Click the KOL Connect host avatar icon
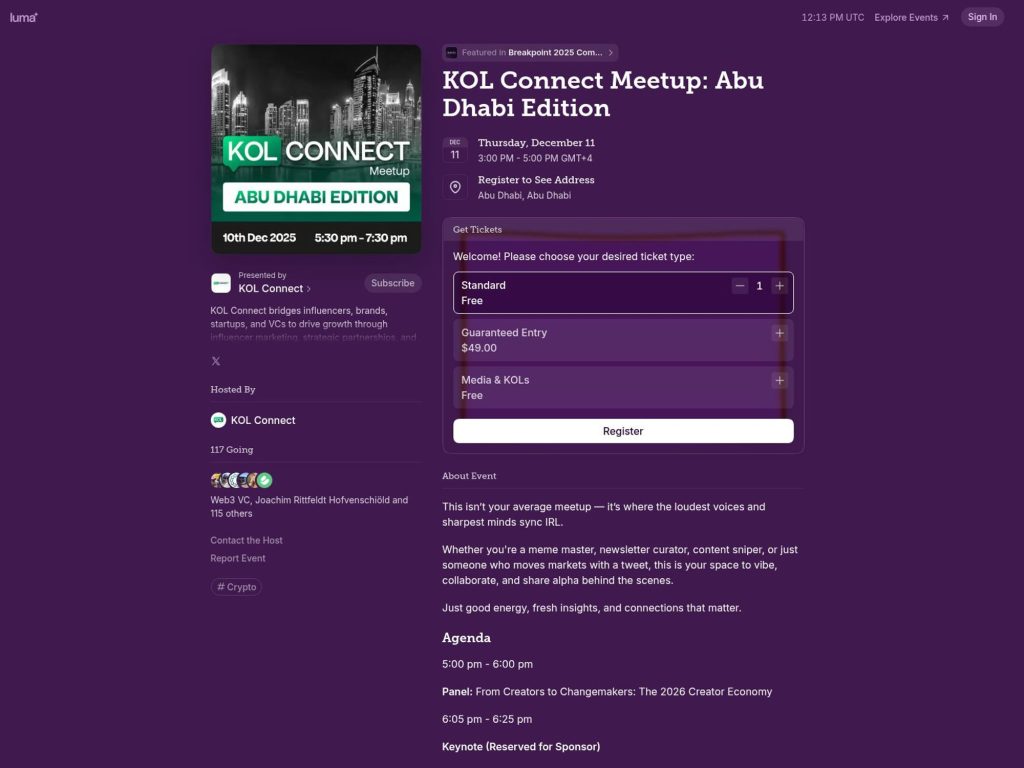The image size is (1024, 768). [x=218, y=420]
